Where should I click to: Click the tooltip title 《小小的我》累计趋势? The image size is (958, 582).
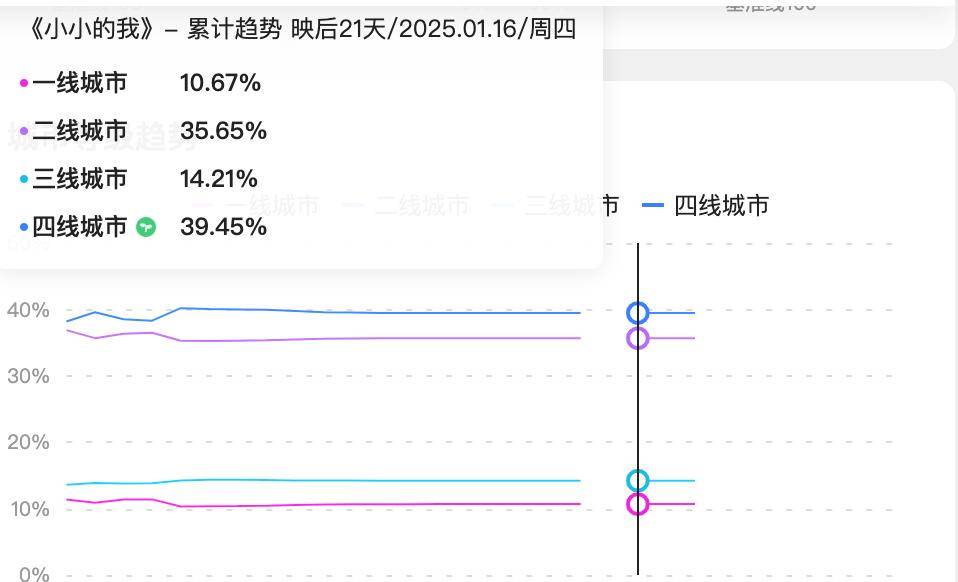(155, 29)
